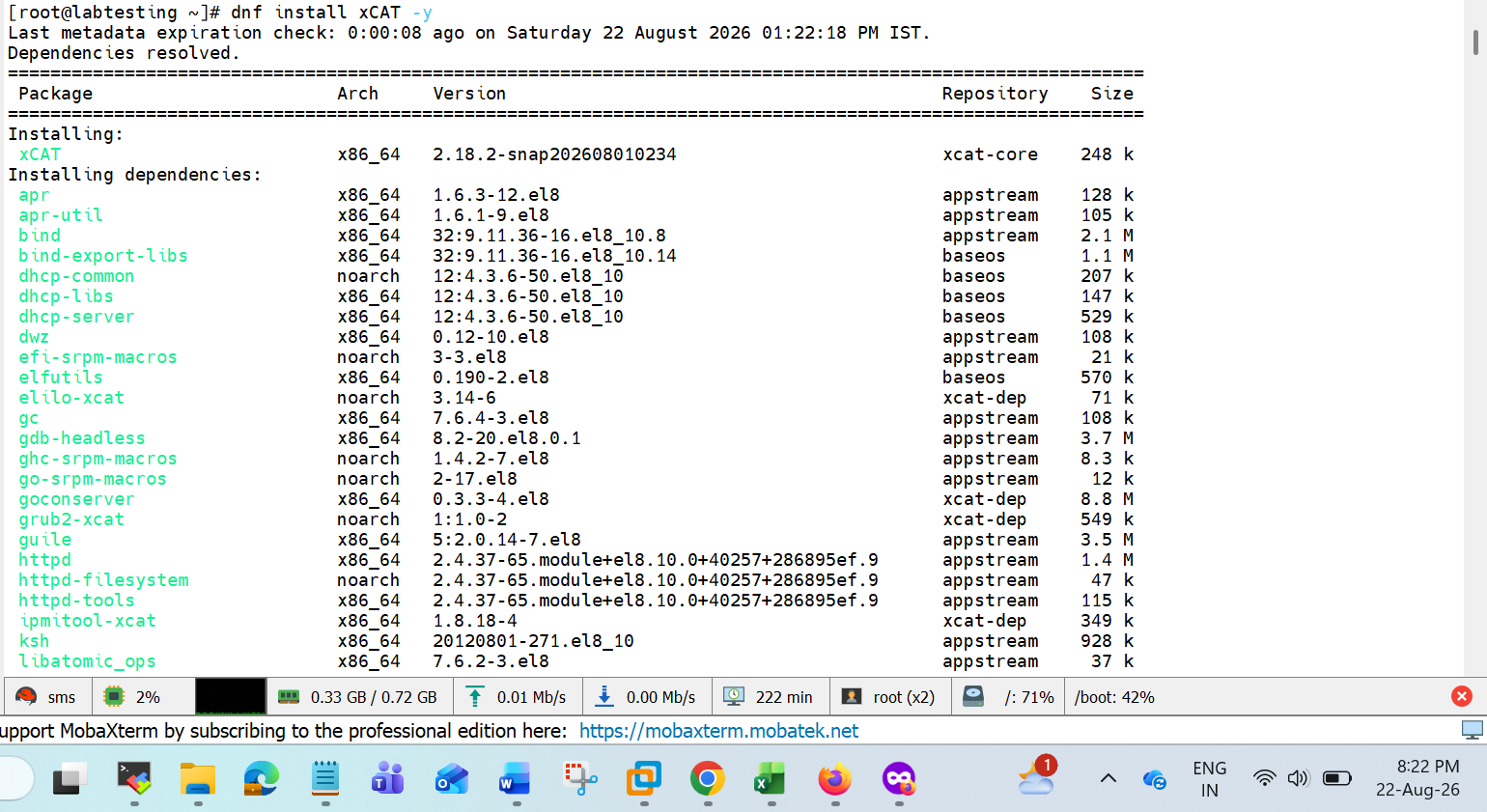Open File Explorer from the taskbar

click(198, 778)
